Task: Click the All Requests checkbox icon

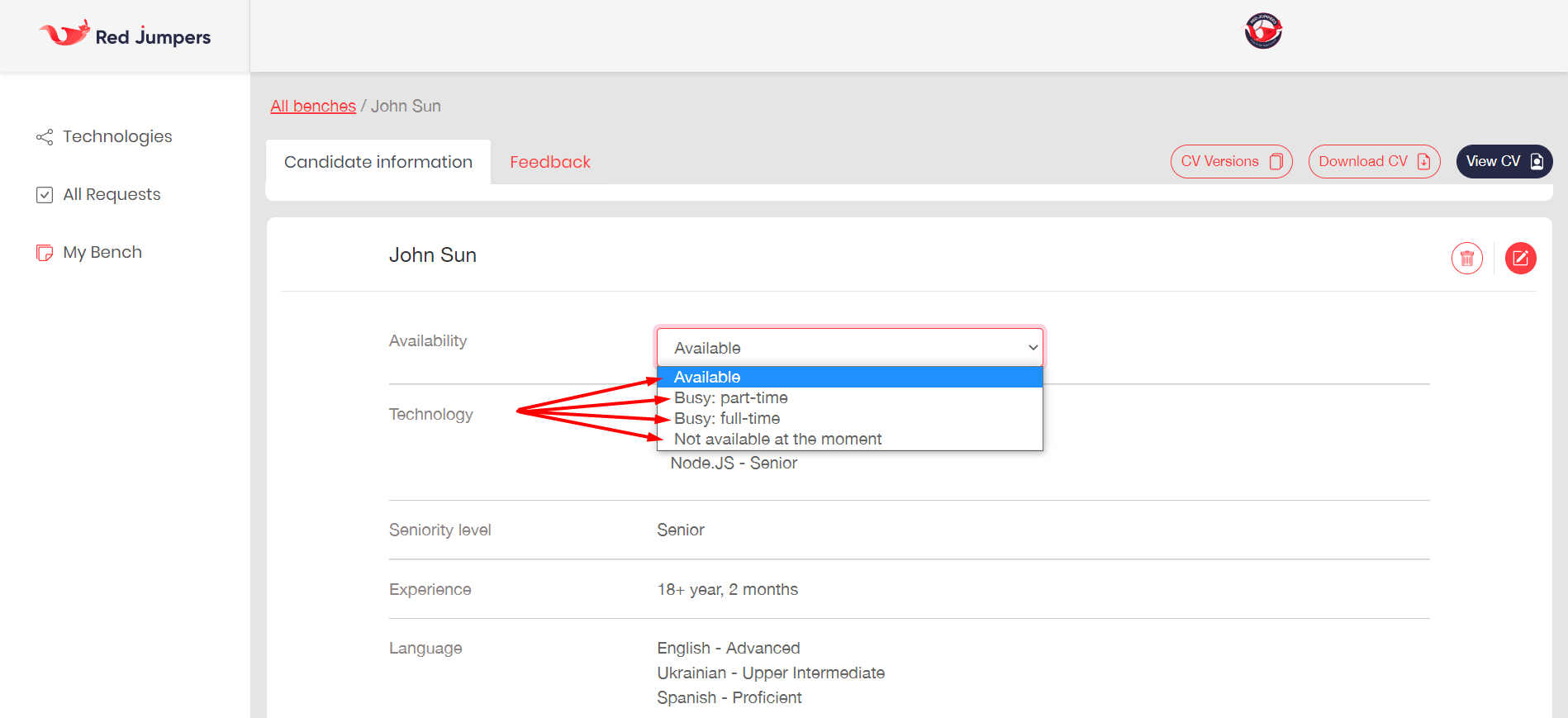Action: [x=45, y=195]
